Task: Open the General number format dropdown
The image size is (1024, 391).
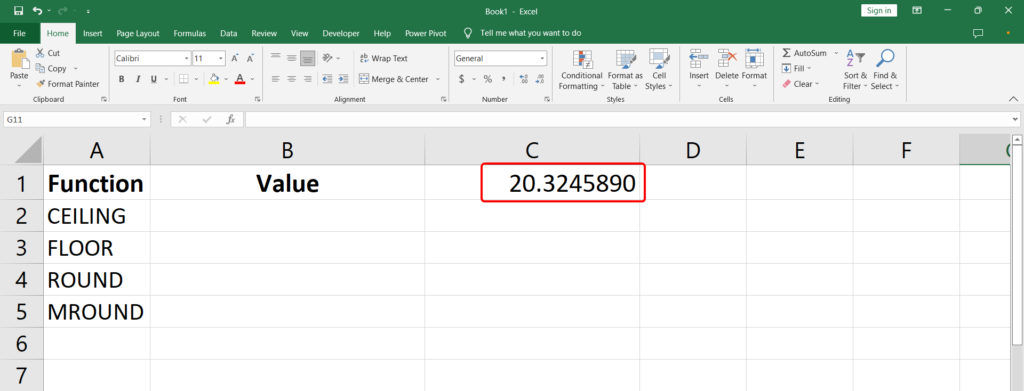Action: pyautogui.click(x=543, y=58)
